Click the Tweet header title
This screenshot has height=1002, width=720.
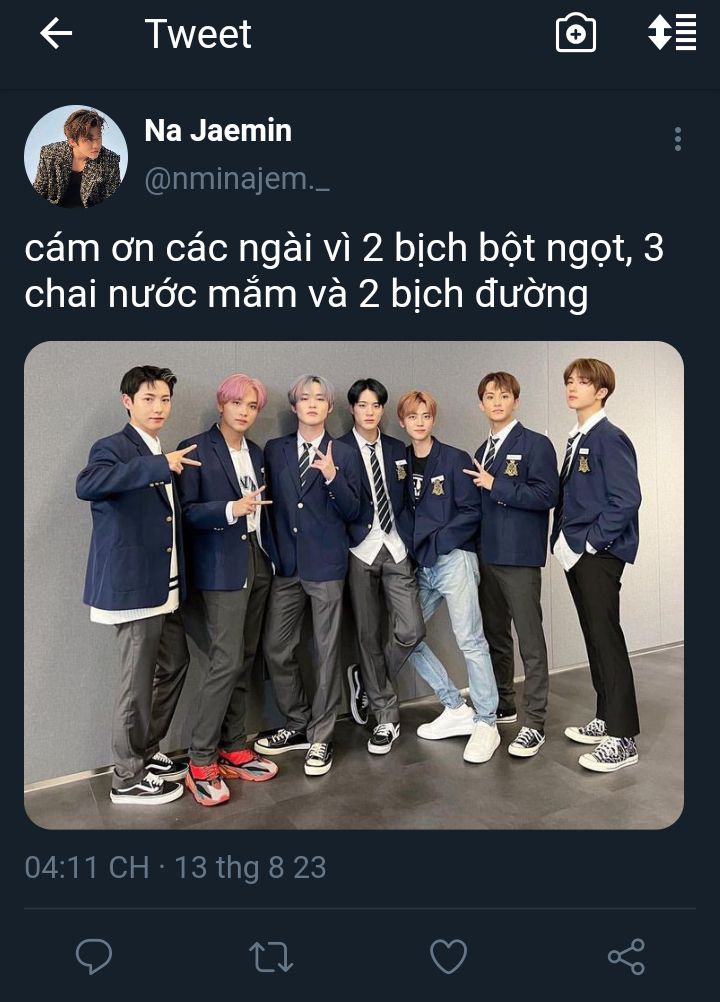point(198,33)
